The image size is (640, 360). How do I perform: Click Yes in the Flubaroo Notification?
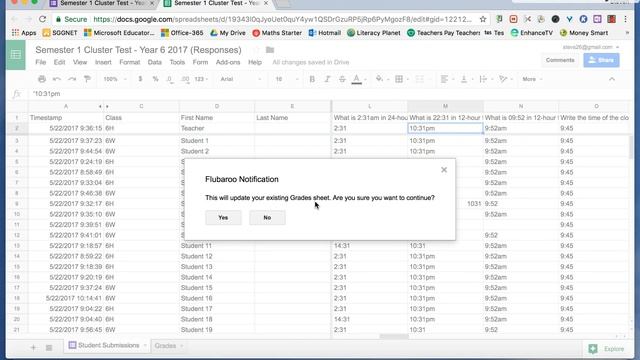pos(223,218)
